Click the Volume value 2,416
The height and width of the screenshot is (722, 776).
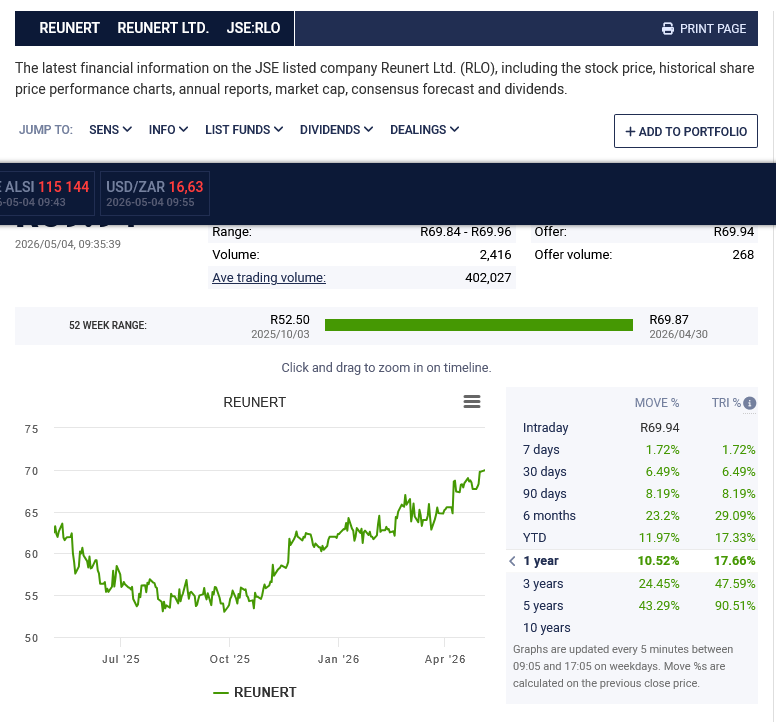click(495, 255)
